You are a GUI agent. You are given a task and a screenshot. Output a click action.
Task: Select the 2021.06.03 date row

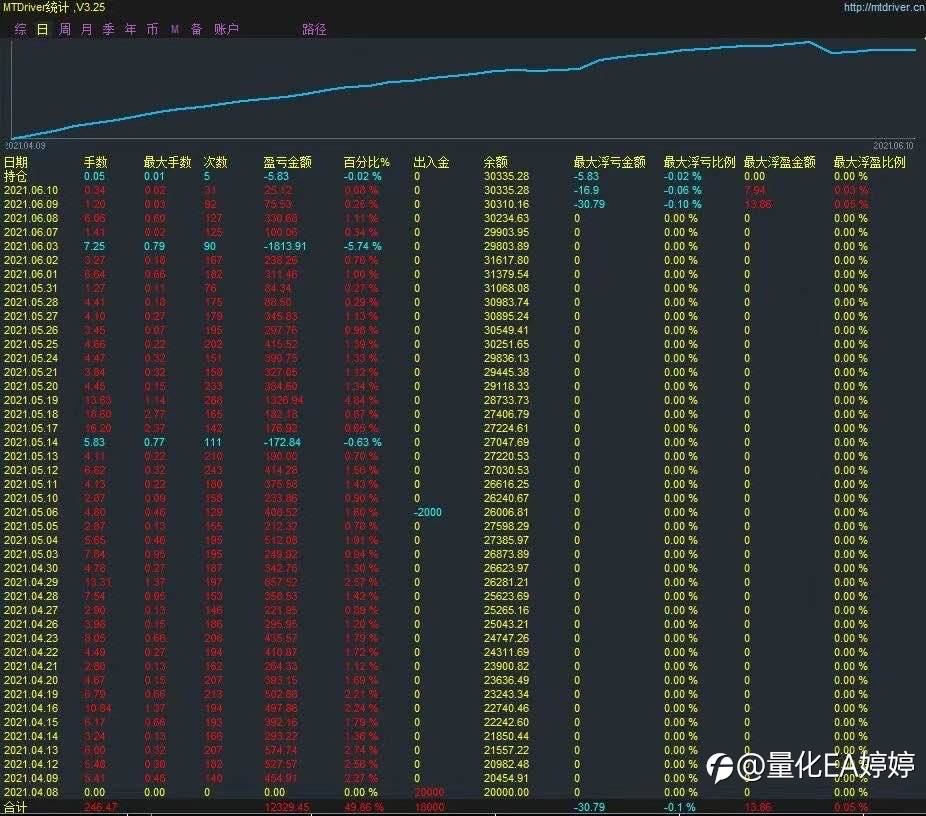[31, 246]
